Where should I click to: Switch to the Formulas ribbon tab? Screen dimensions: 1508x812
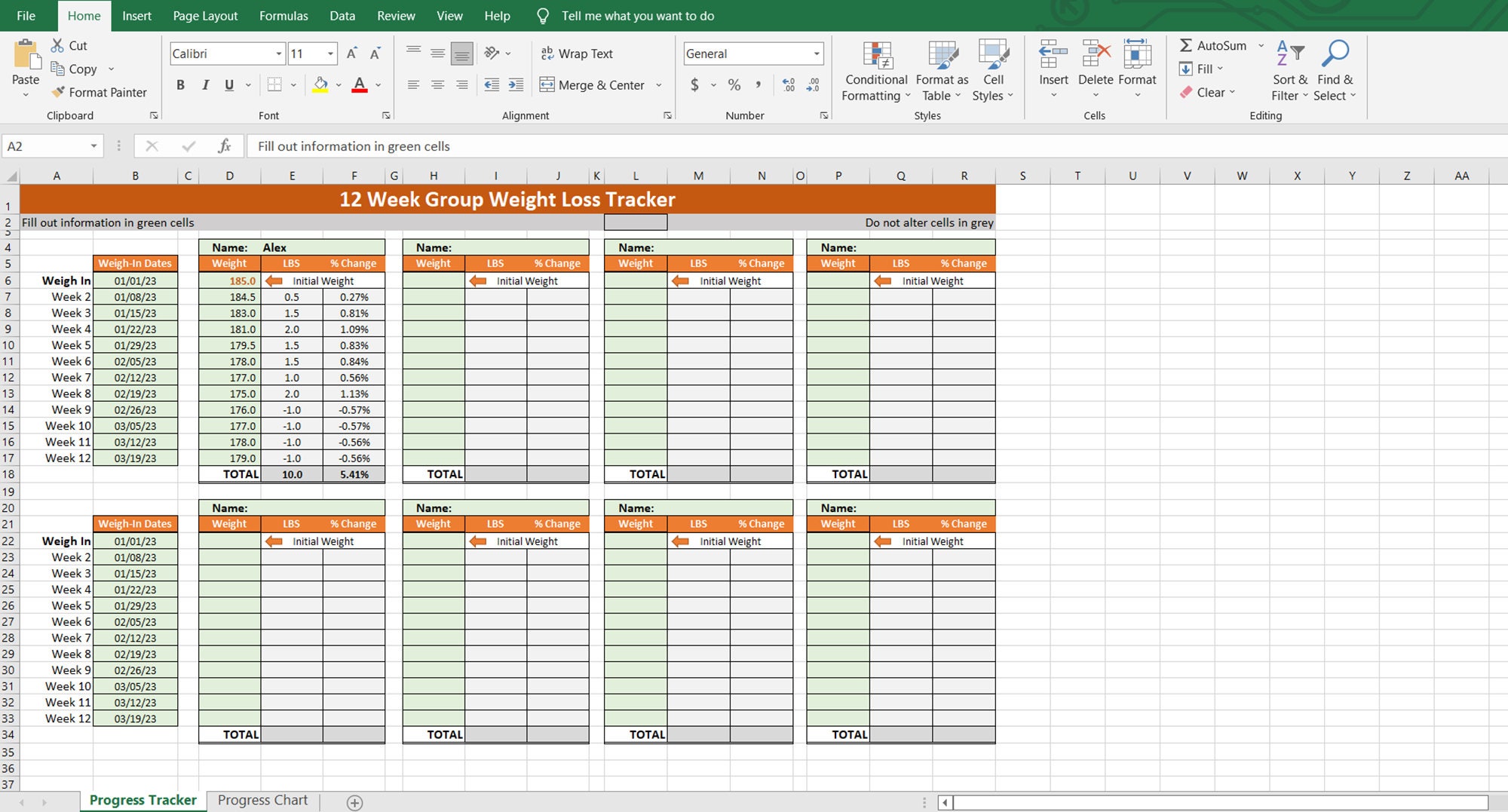point(284,15)
